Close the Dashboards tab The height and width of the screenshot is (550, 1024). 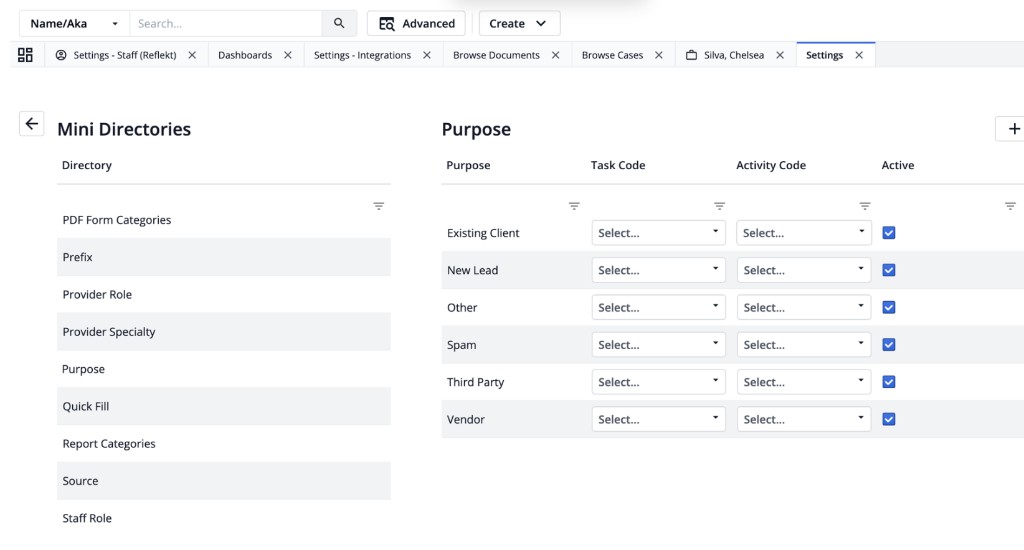tap(287, 56)
